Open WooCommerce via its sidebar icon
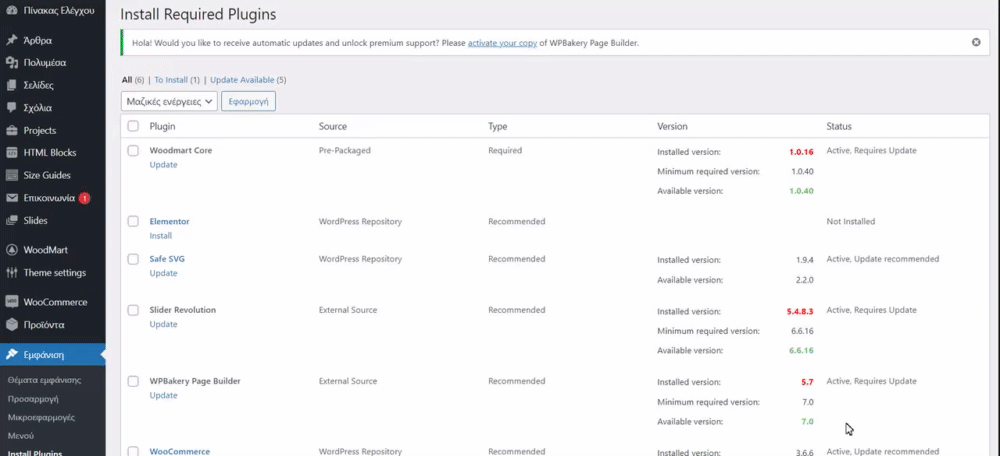 point(12,302)
